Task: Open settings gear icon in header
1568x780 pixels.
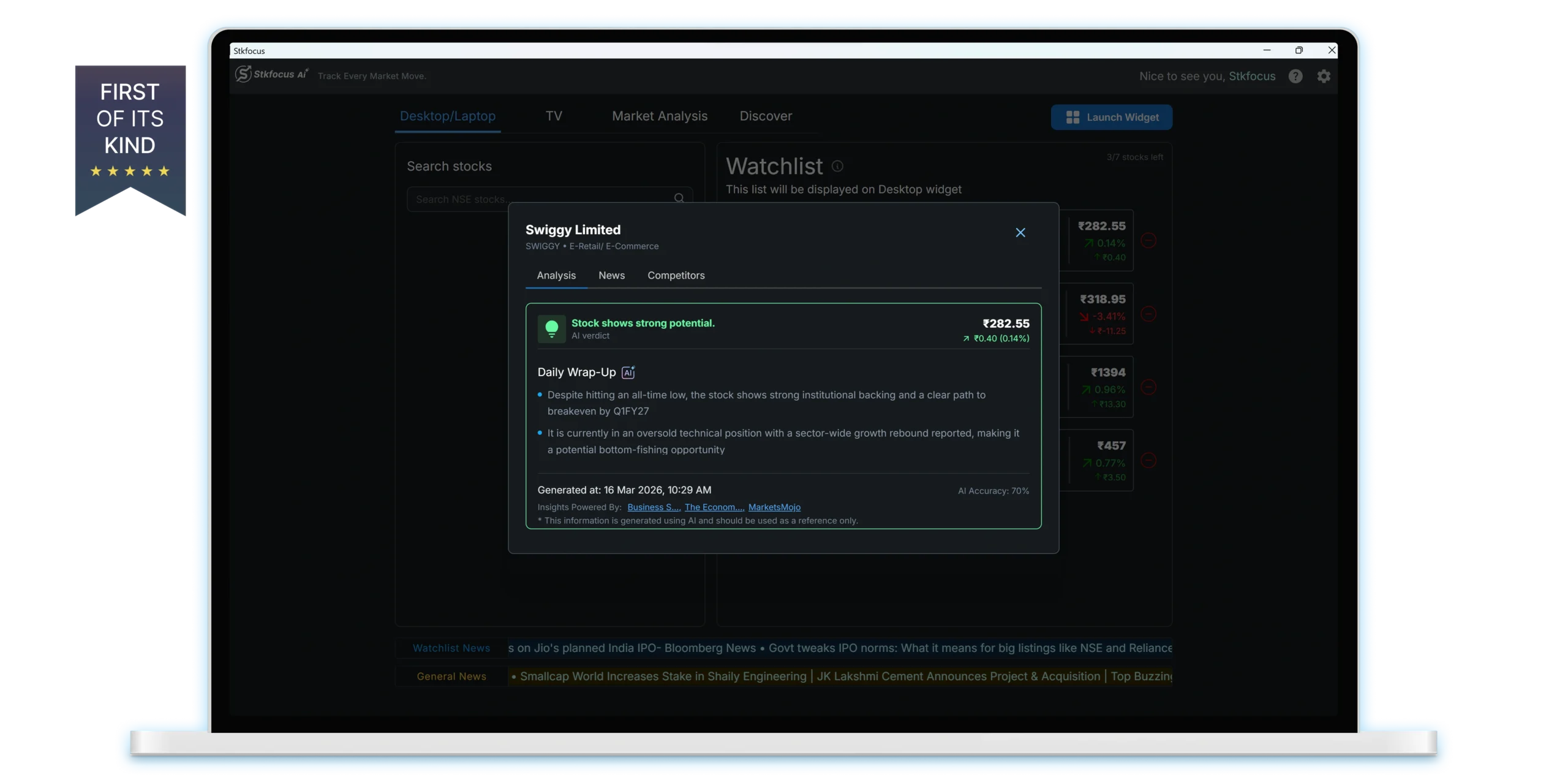Action: click(x=1323, y=76)
